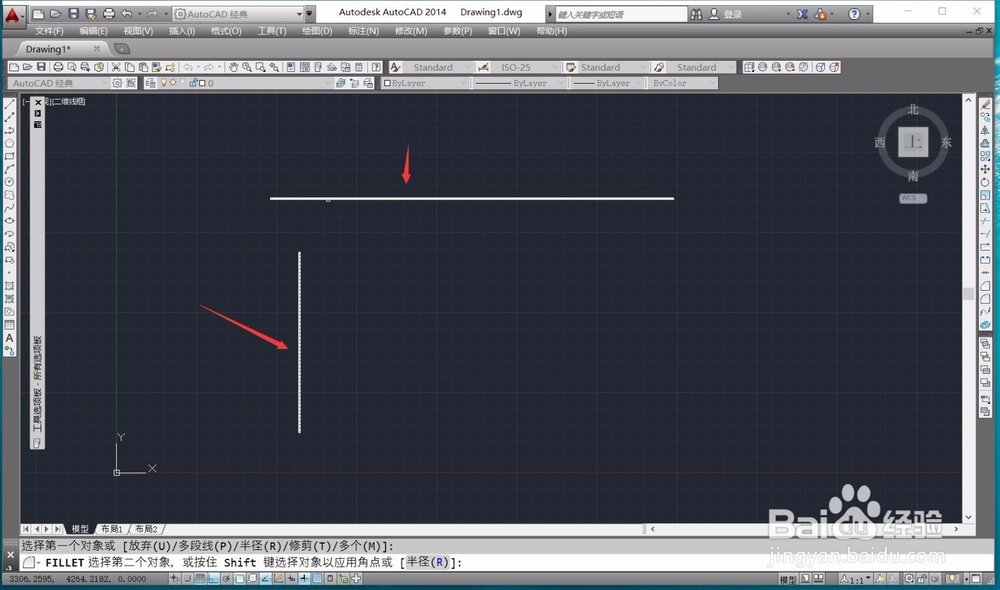Screen dimensions: 1000x590
Task: Select the Move tool in modify toolbar
Action: [985, 169]
